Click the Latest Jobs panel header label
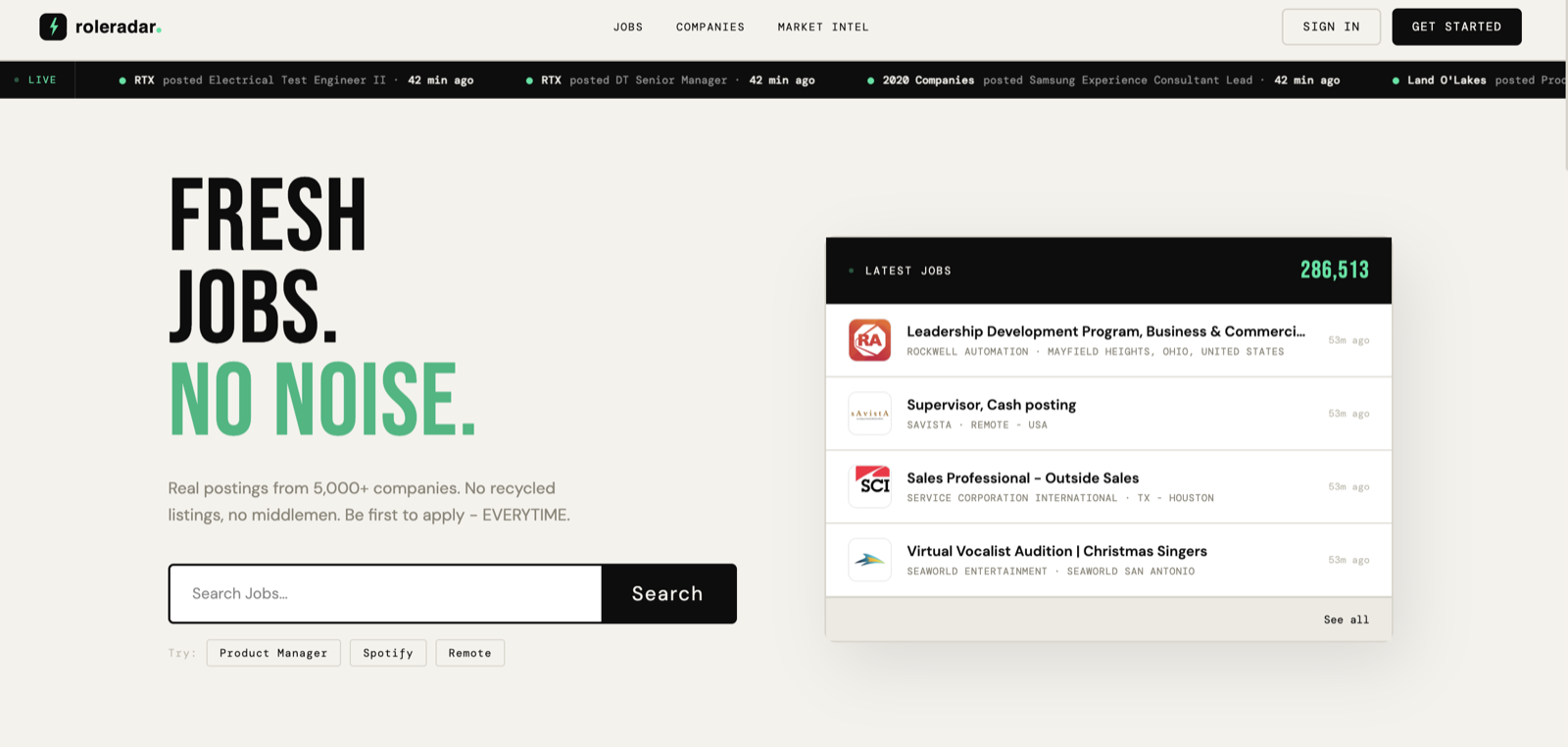Image resolution: width=1568 pixels, height=747 pixels. [x=907, y=271]
